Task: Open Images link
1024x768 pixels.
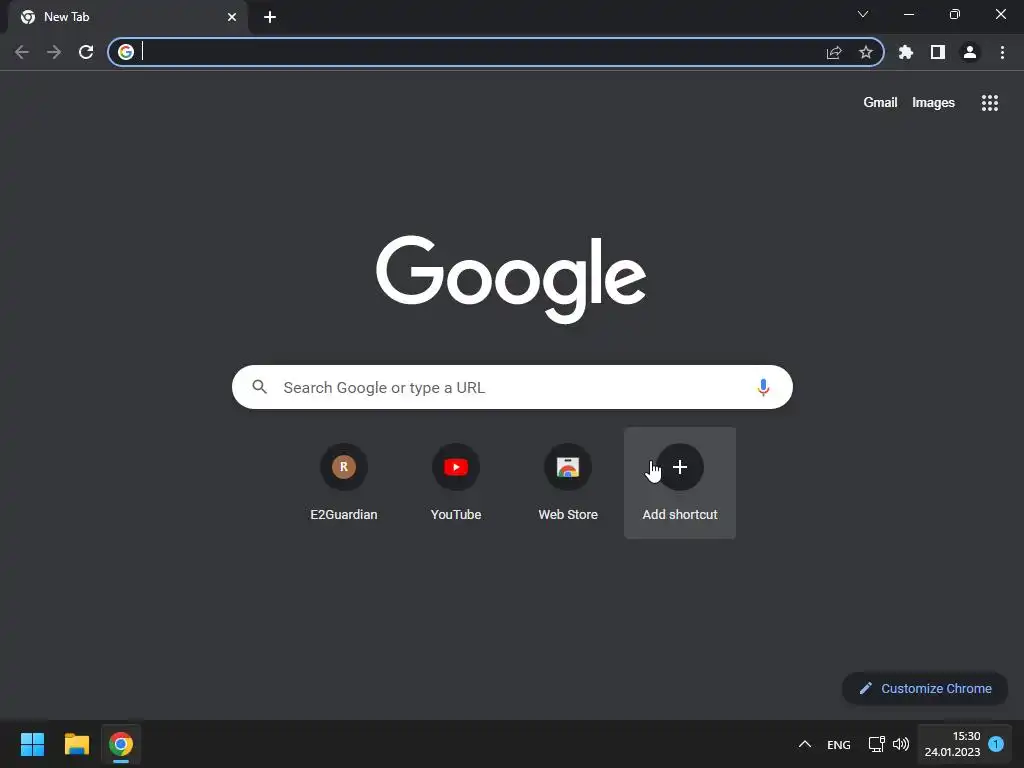Action: click(x=933, y=103)
